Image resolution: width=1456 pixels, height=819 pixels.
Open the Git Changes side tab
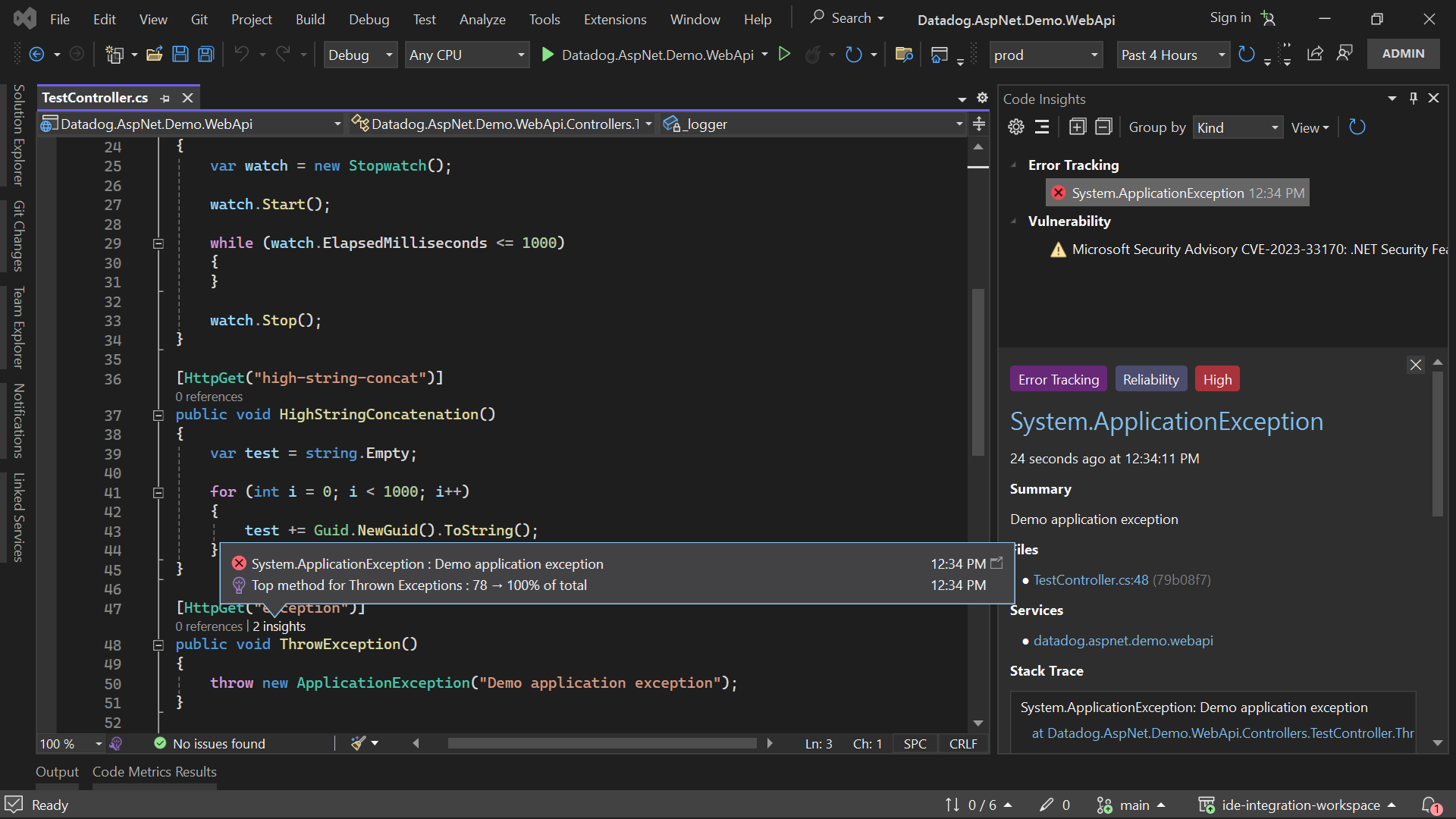coord(19,236)
